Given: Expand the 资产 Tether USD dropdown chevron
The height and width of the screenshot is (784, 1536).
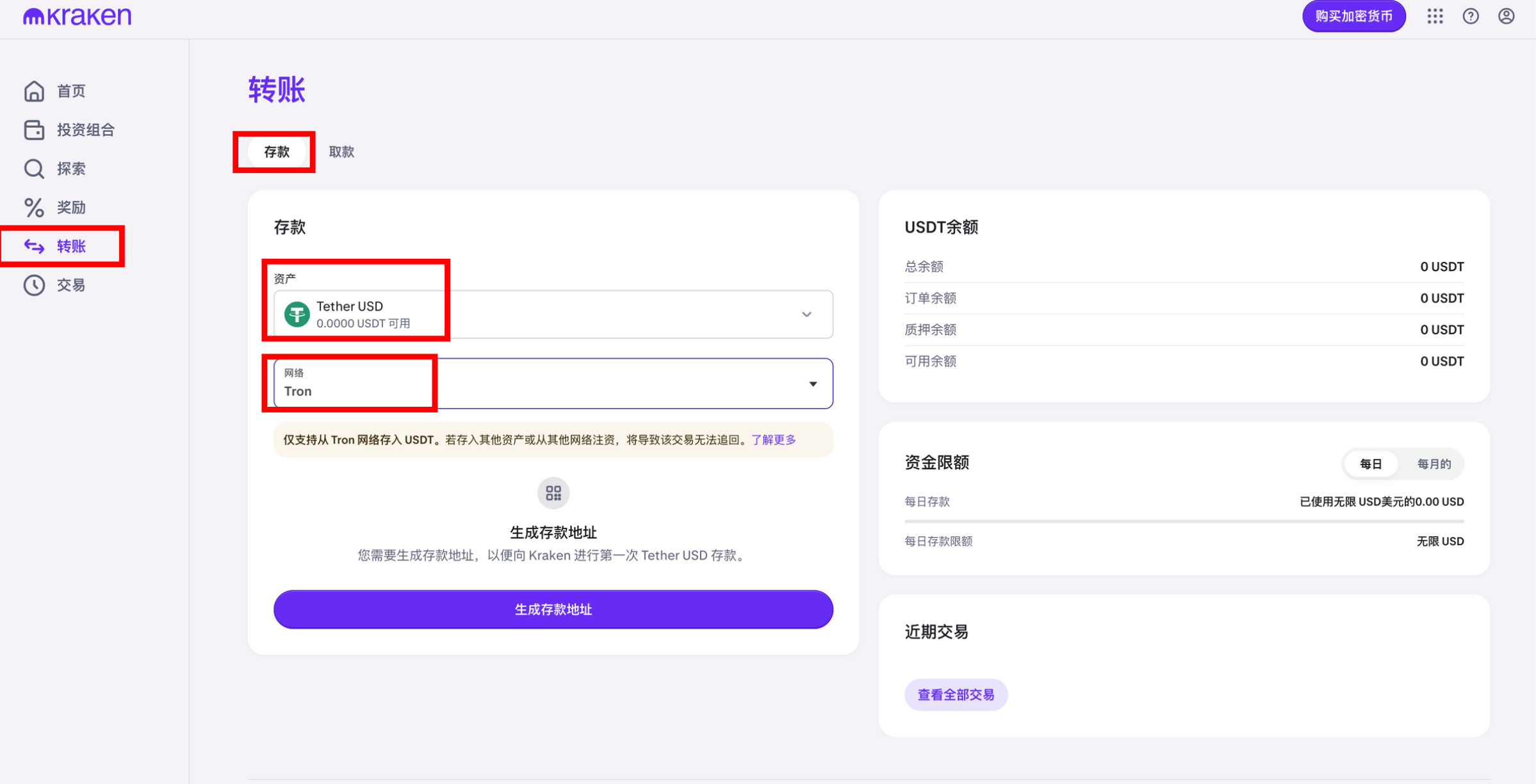Looking at the screenshot, I should pos(806,314).
